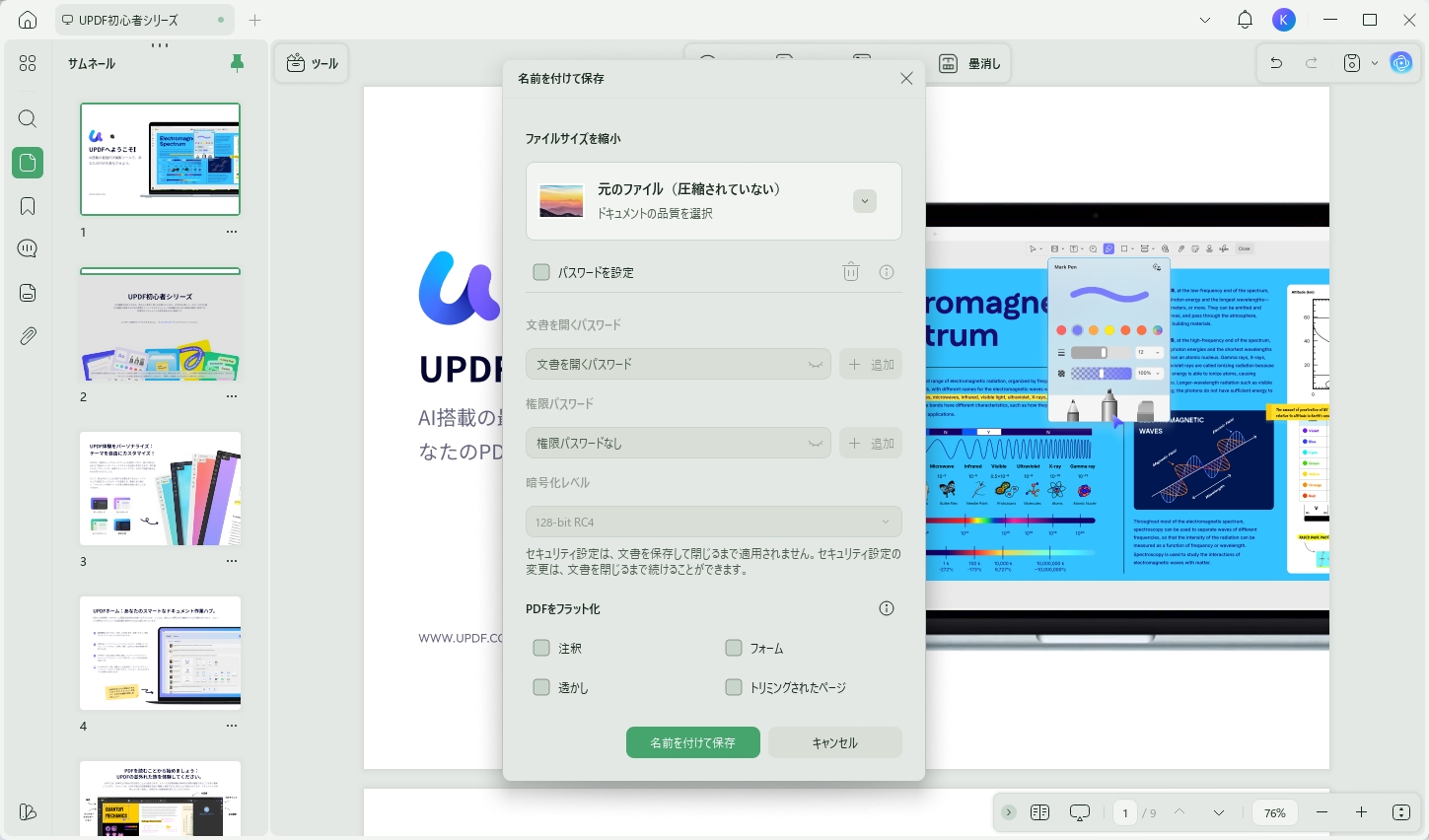Open the user account avatar K

(x=1284, y=20)
